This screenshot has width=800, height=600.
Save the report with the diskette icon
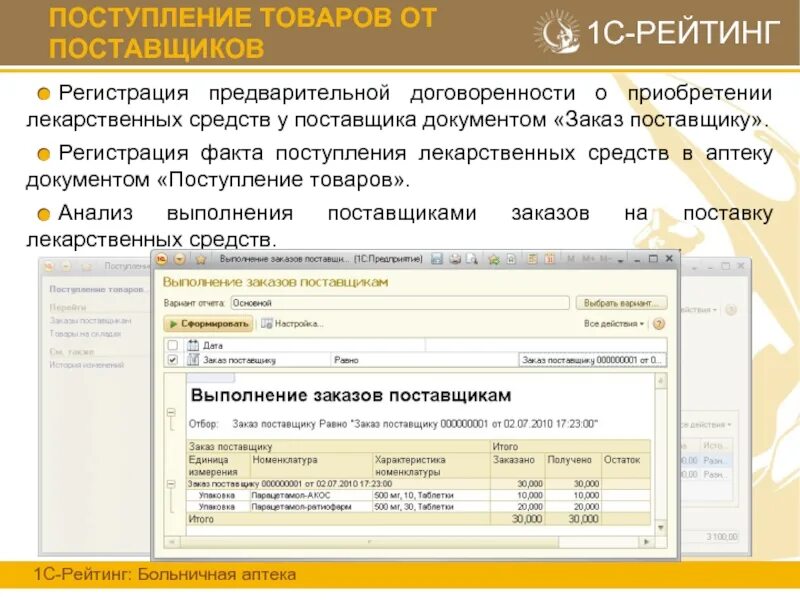click(x=437, y=259)
